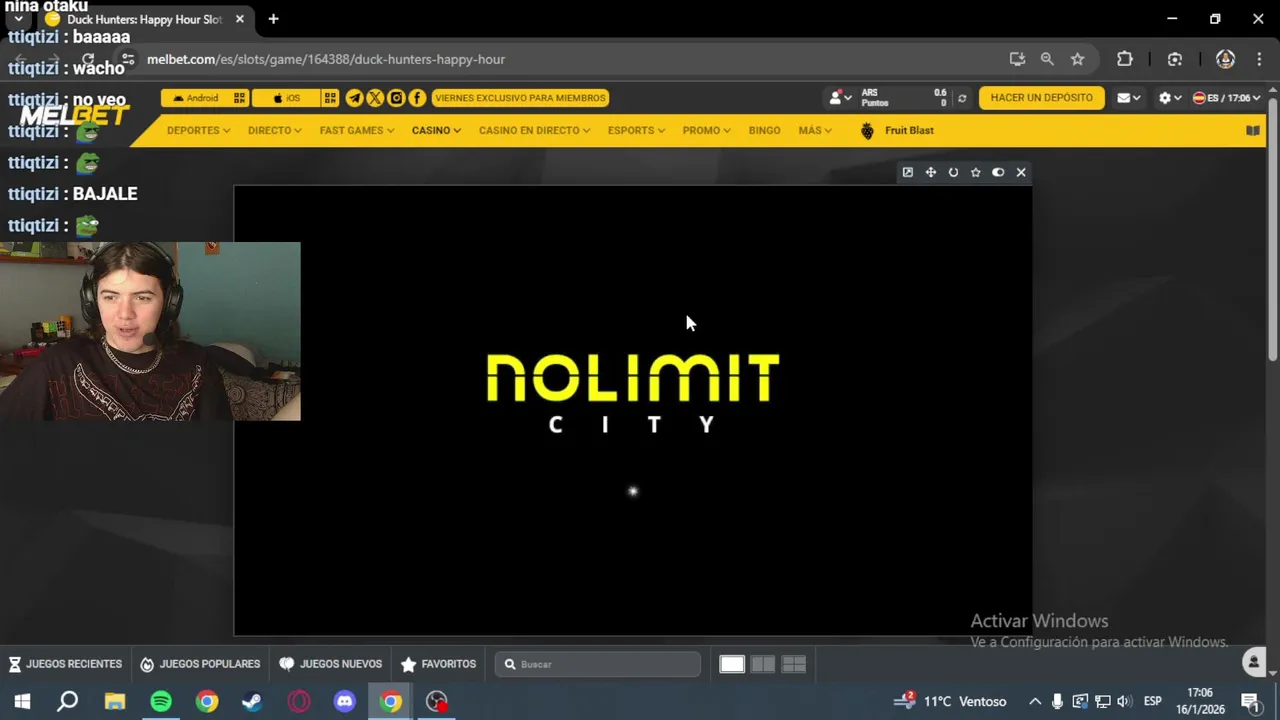Screen dimensions: 1280x720
Task: Open Opera GX from the taskbar
Action: pos(299,701)
